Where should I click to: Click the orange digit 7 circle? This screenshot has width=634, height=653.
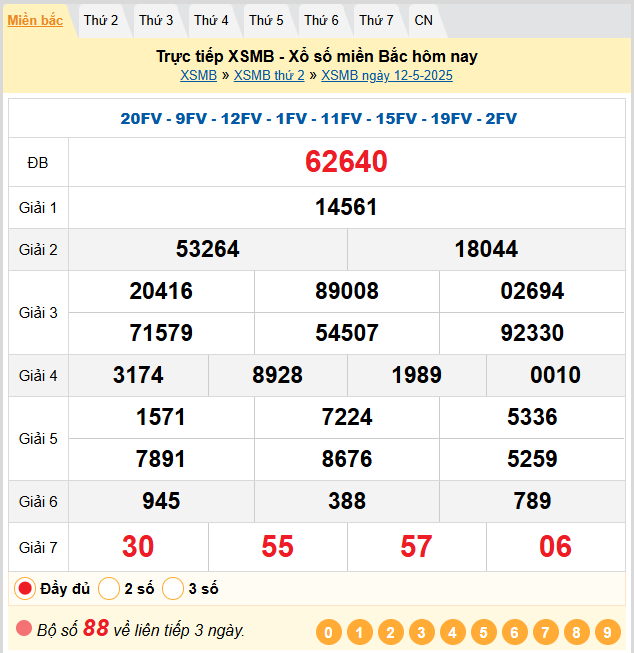pyautogui.click(x=545, y=632)
